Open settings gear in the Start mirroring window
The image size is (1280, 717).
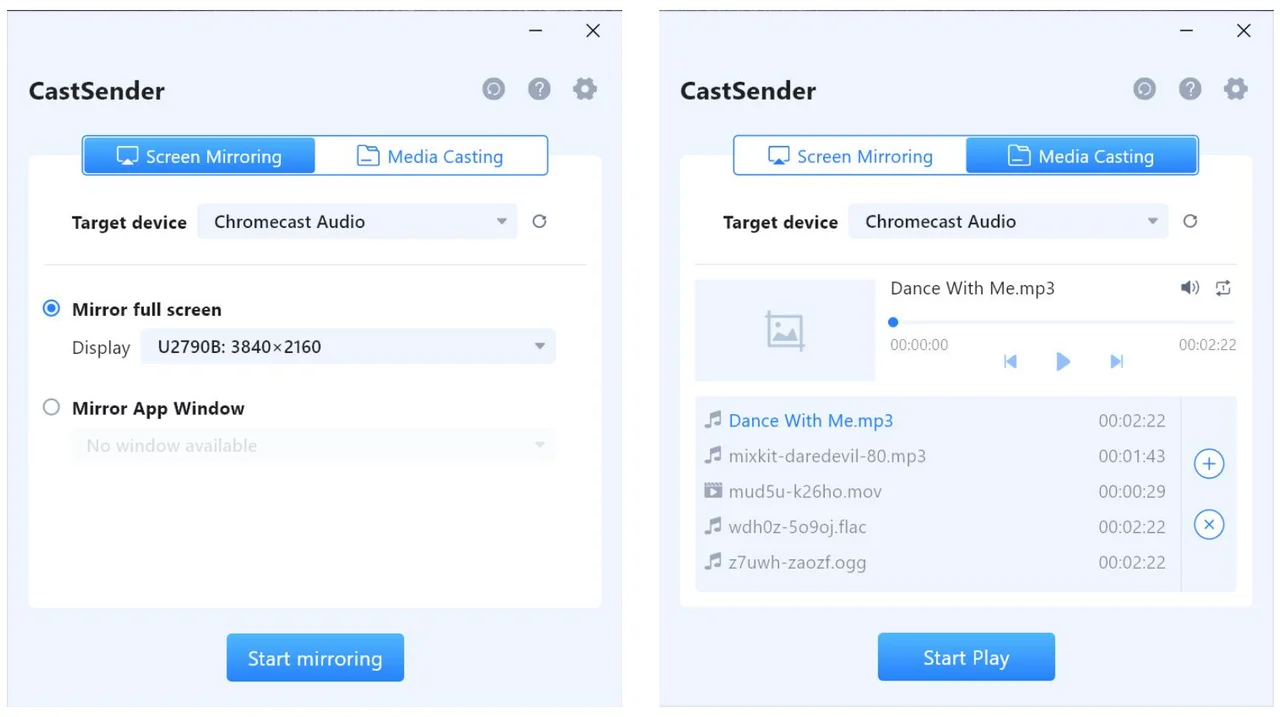click(585, 89)
